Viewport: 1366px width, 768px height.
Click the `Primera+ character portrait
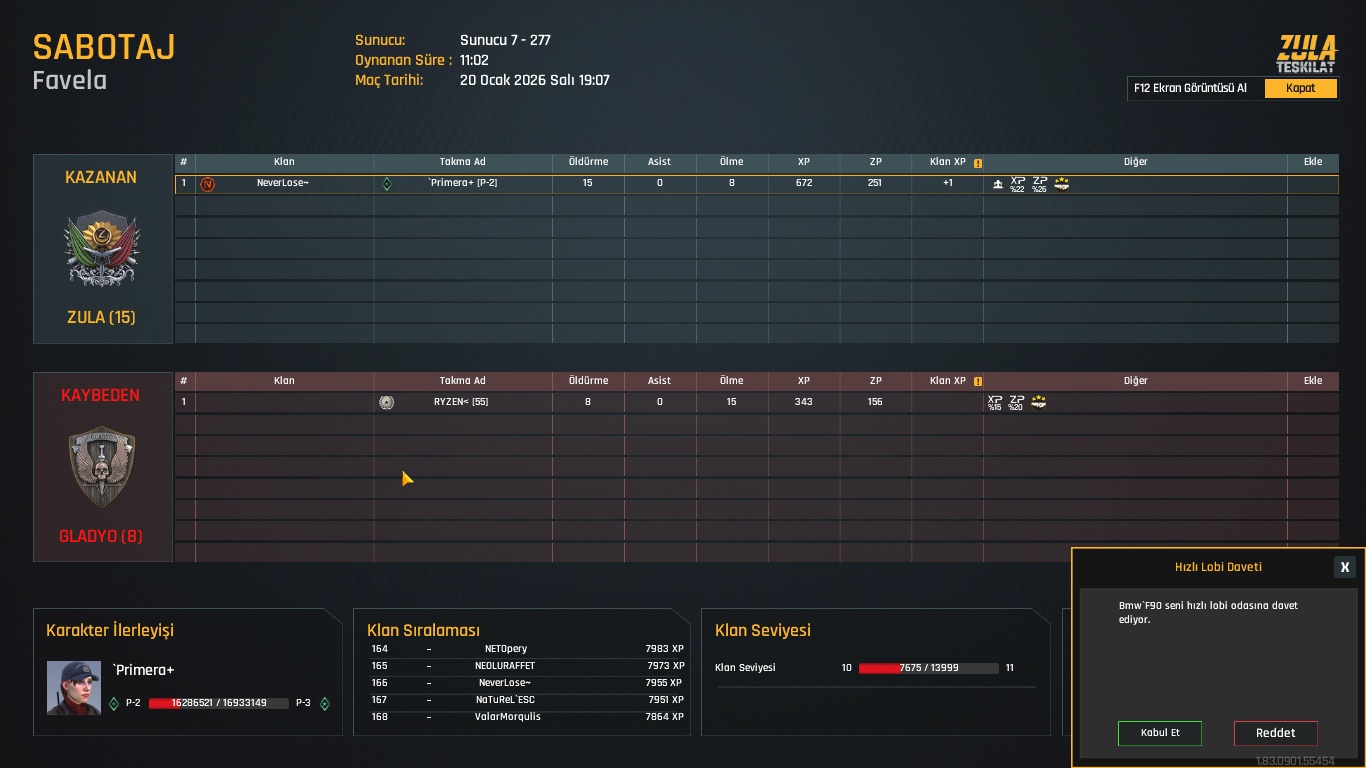[x=74, y=687]
